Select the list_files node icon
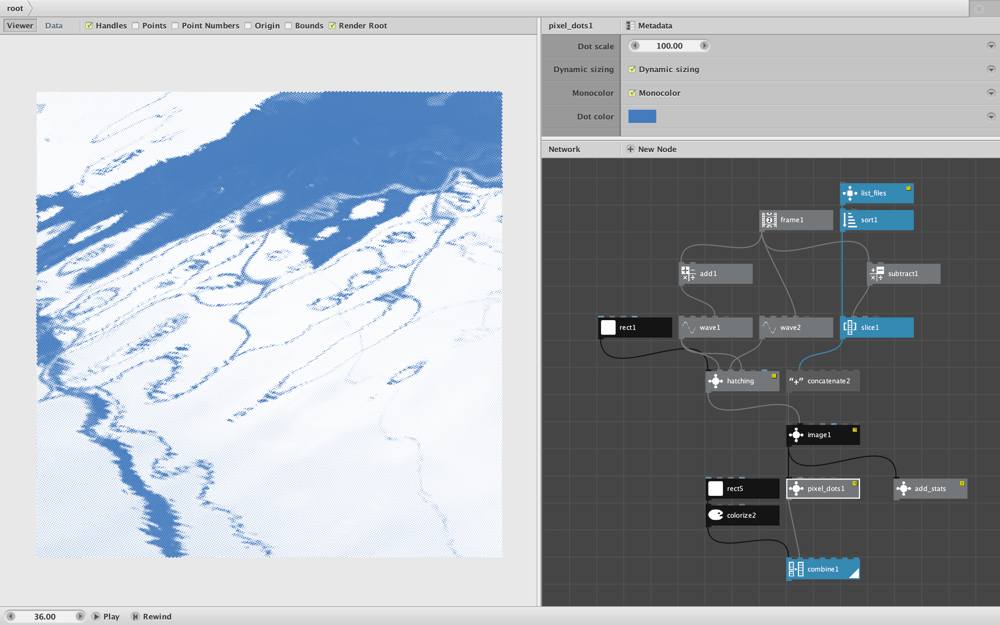 click(x=849, y=193)
